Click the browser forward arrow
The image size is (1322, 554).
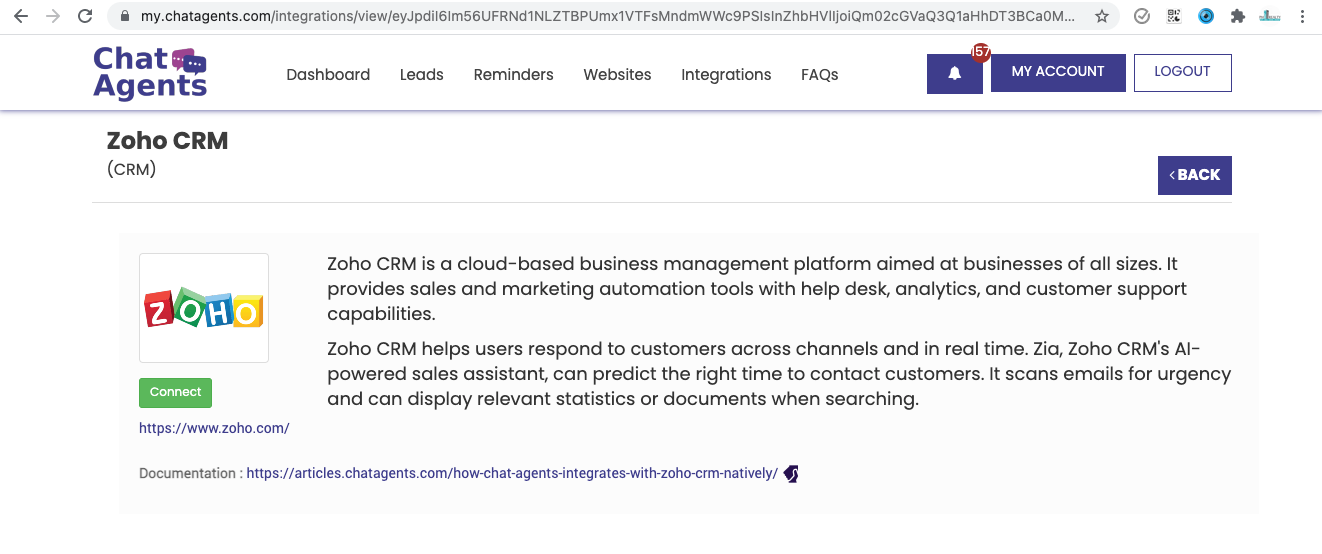(x=53, y=16)
